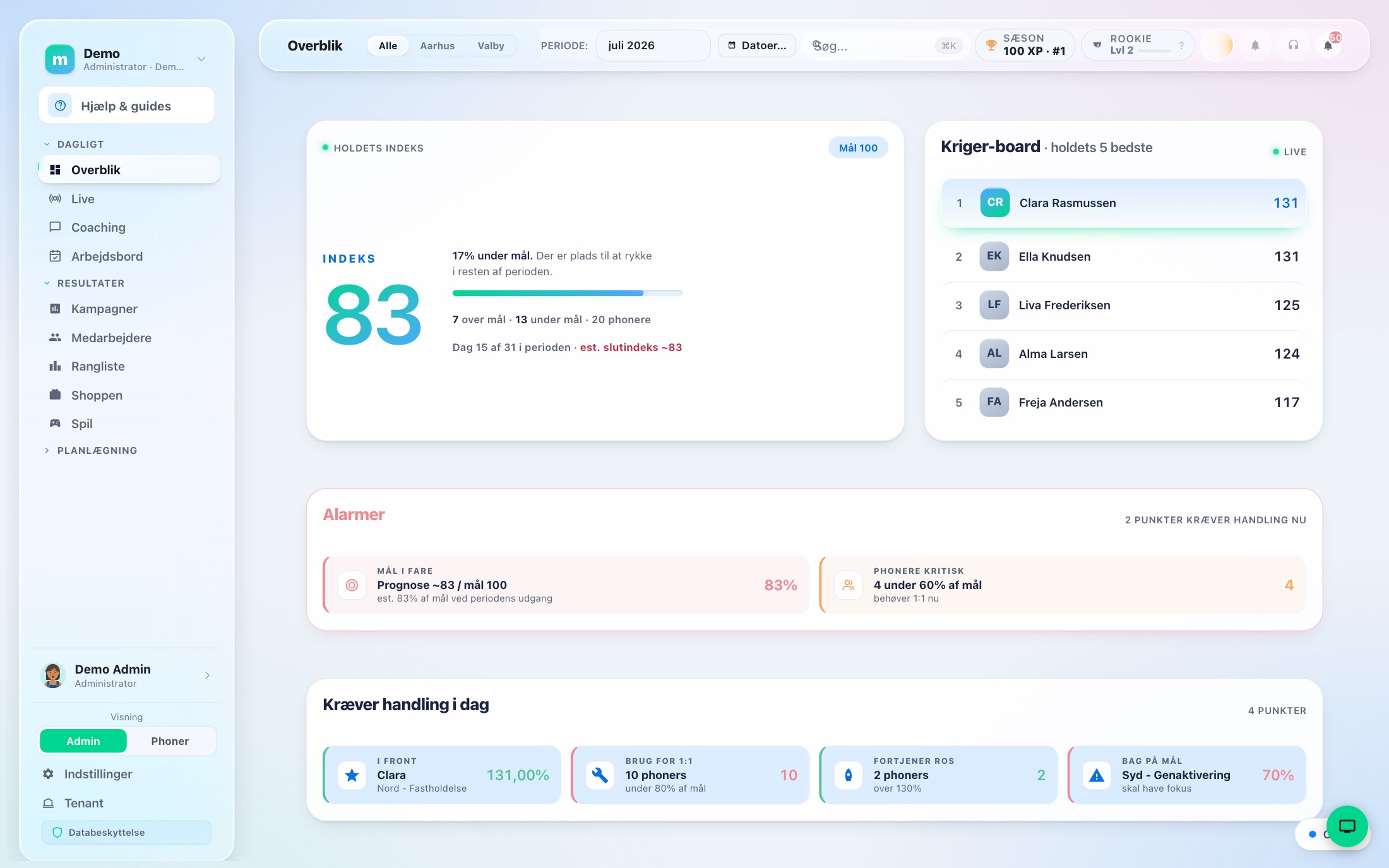The image size is (1389, 868).
Task: Click the index progress bar
Action: tap(568, 293)
